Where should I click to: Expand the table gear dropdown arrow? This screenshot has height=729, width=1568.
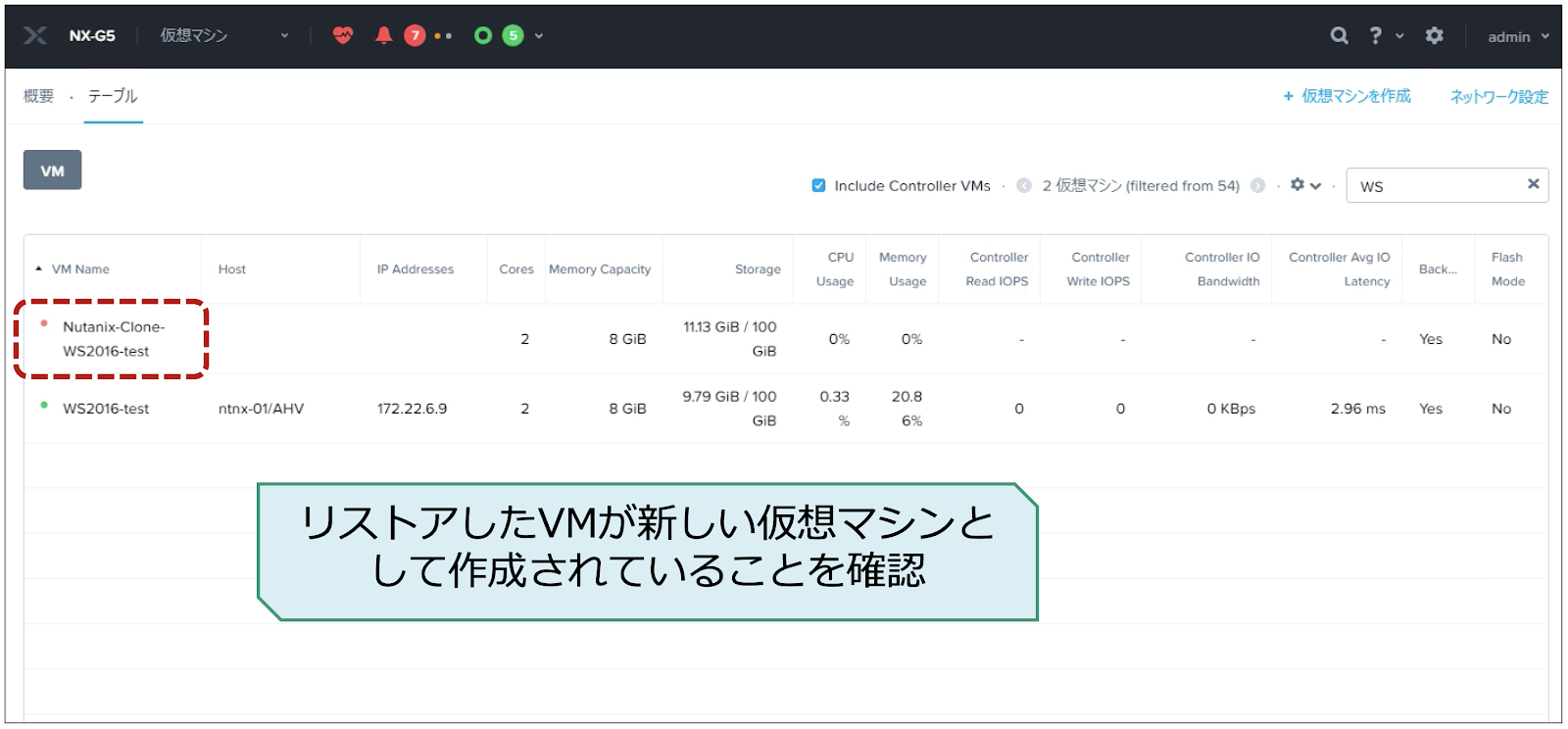(1316, 185)
